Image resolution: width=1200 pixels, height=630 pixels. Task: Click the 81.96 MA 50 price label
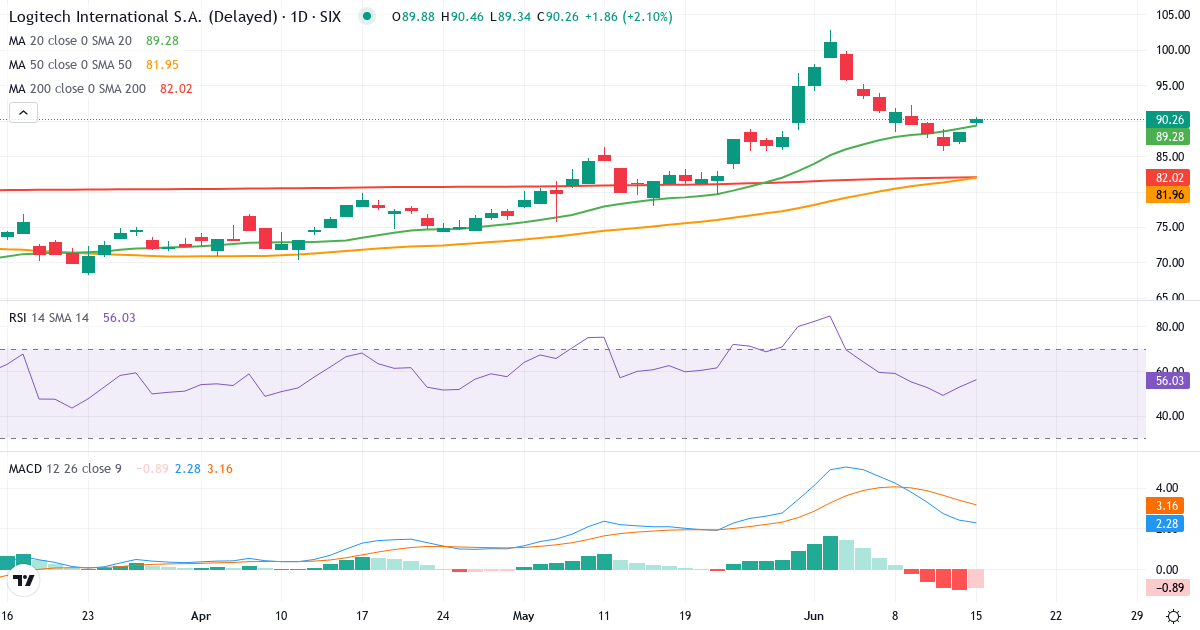coord(1167,195)
